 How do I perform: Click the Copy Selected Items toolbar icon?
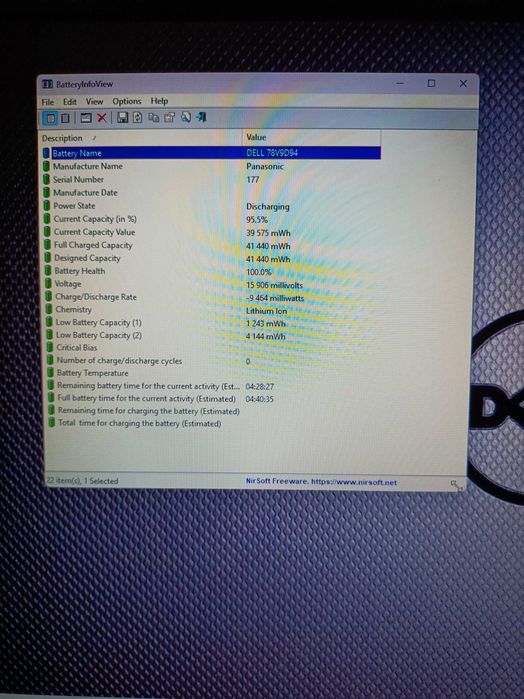154,117
